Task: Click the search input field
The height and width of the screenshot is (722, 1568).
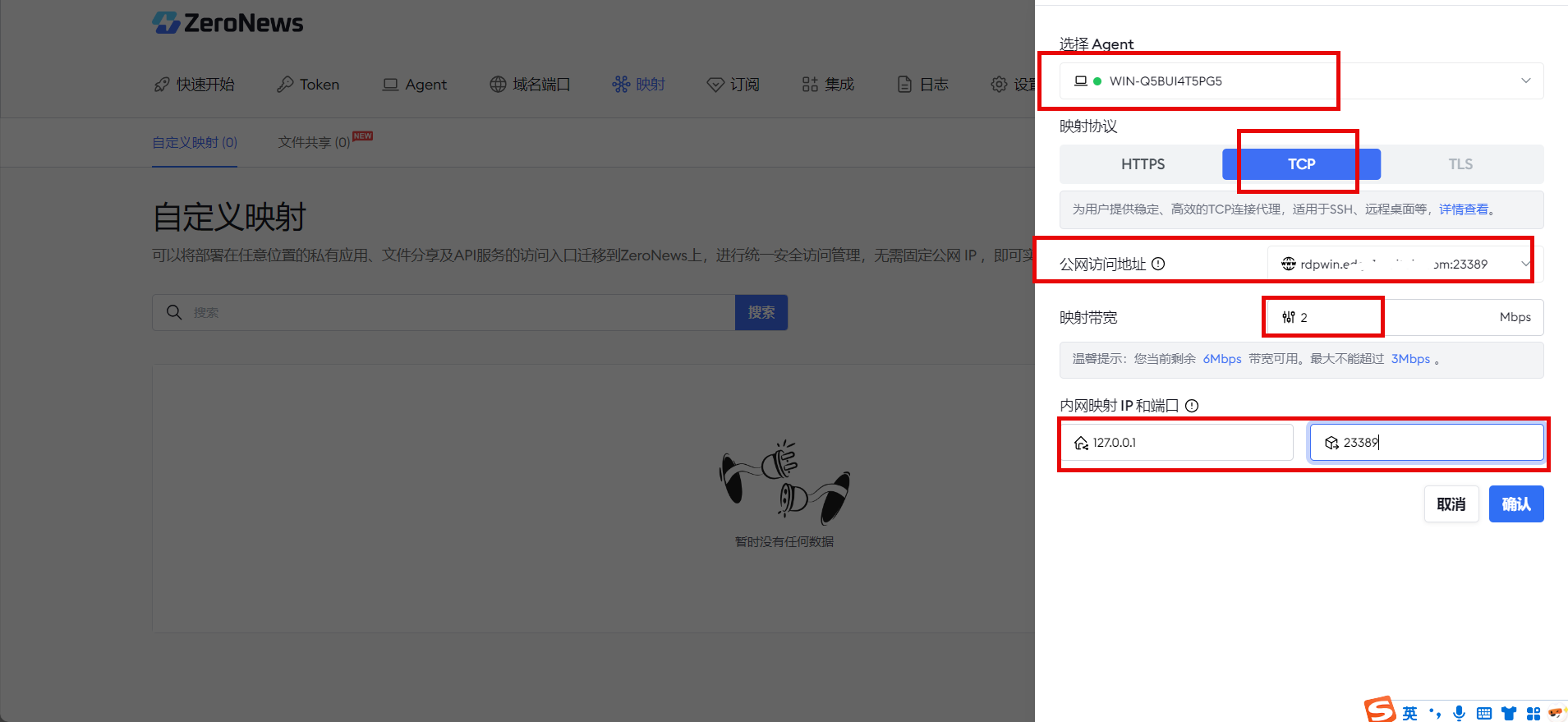Action: [x=444, y=312]
